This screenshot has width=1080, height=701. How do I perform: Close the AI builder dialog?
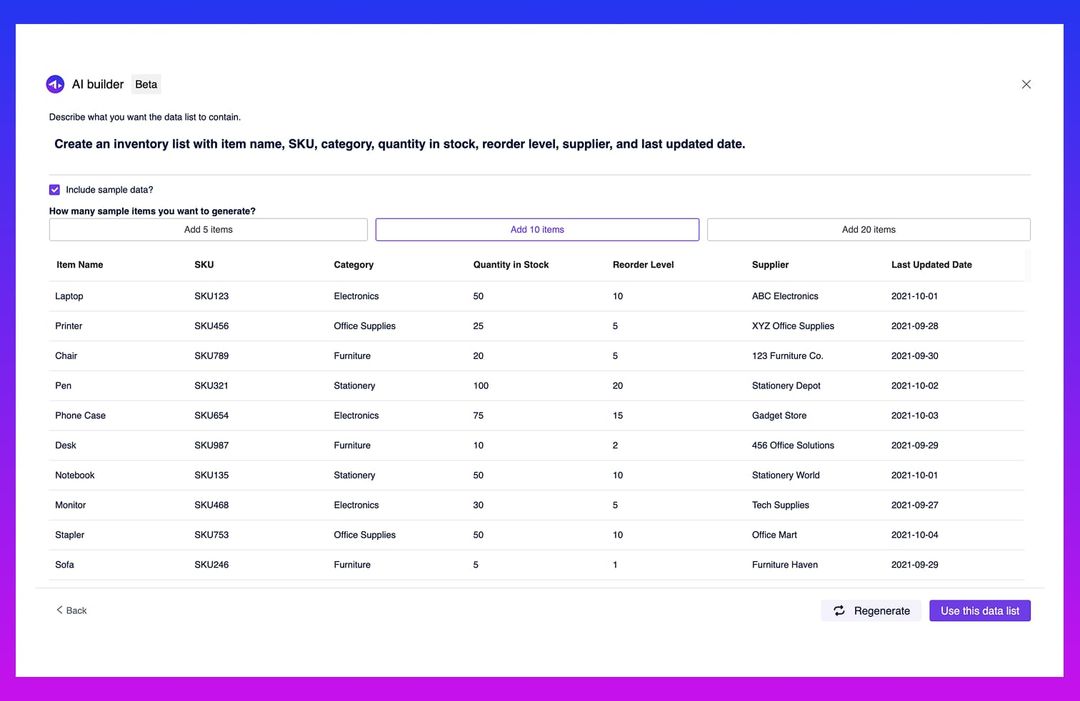pyautogui.click(x=1025, y=83)
